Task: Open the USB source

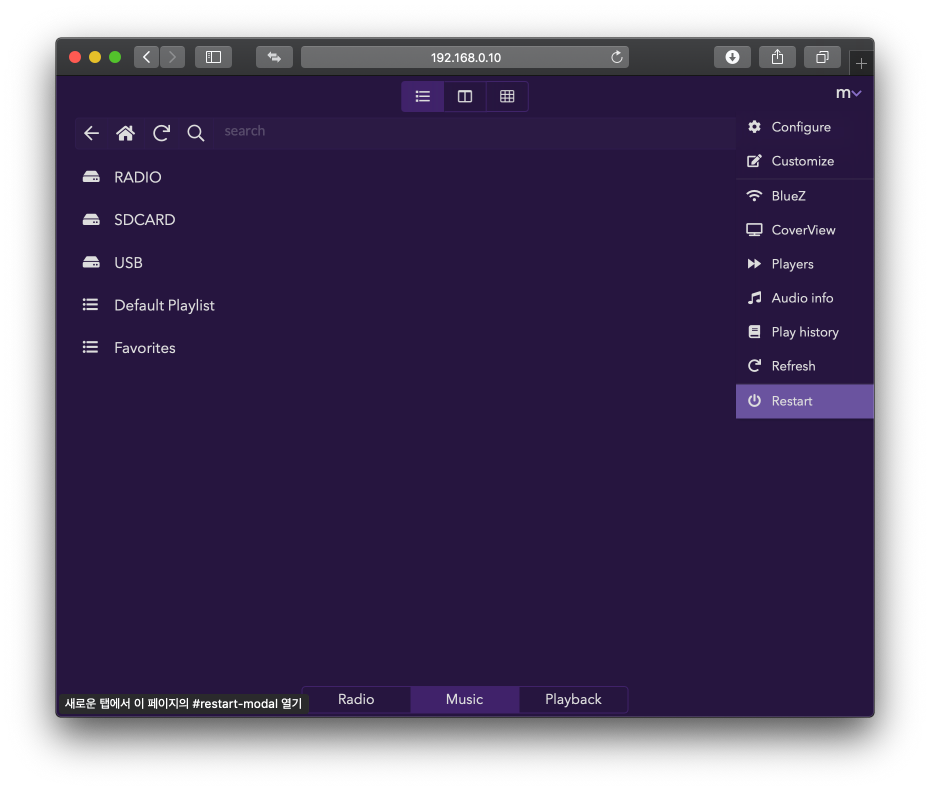Action: [x=128, y=263]
